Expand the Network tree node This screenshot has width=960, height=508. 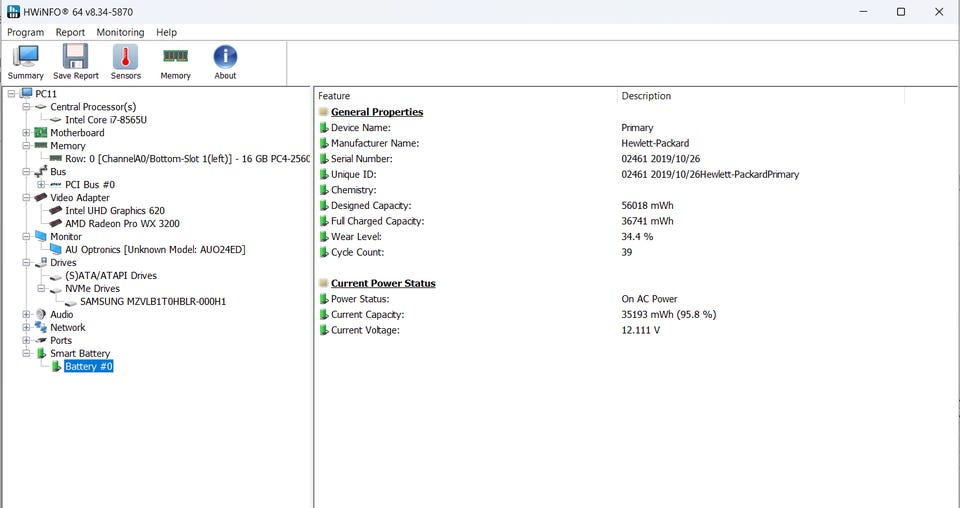click(x=26, y=327)
